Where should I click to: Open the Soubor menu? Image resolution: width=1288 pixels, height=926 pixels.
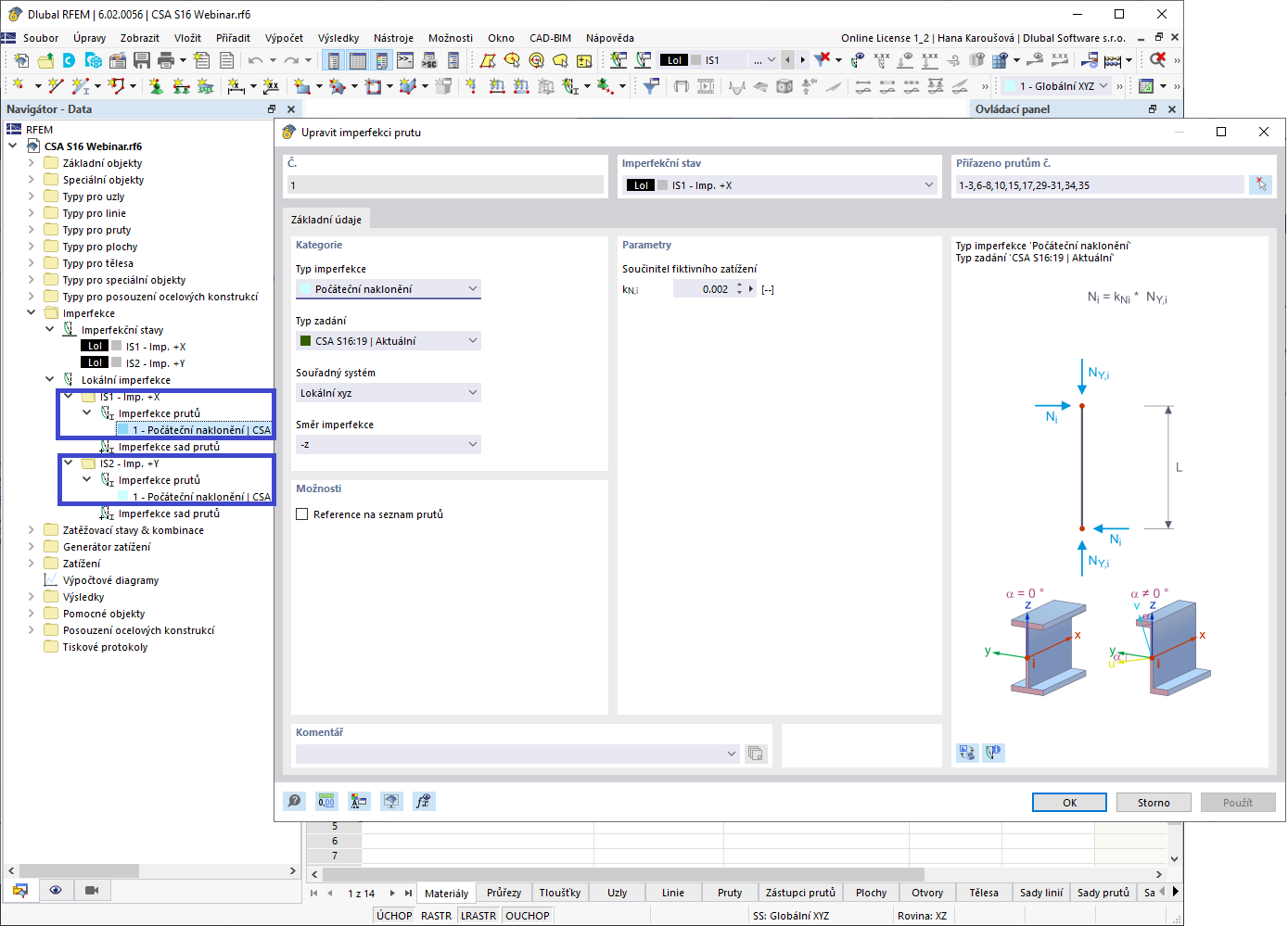click(41, 38)
